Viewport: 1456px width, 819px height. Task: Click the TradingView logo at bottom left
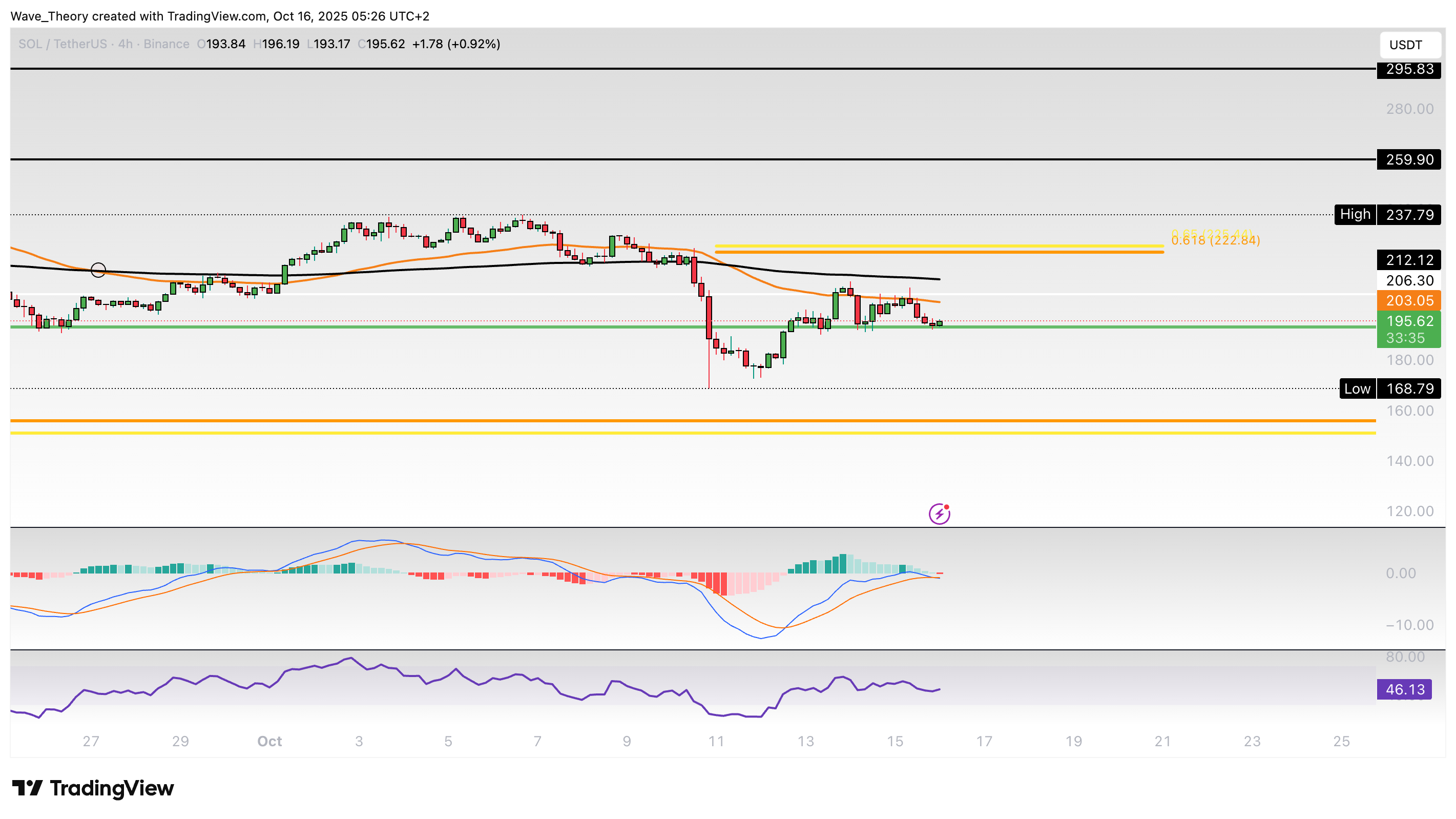point(93,788)
